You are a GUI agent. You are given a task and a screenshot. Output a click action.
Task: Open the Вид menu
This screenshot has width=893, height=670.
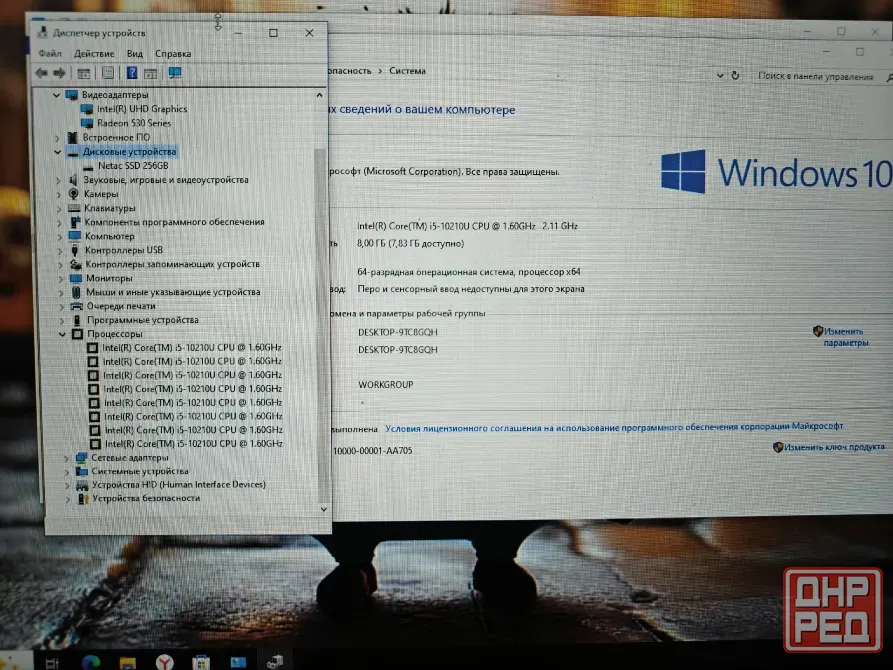pyautogui.click(x=134, y=54)
